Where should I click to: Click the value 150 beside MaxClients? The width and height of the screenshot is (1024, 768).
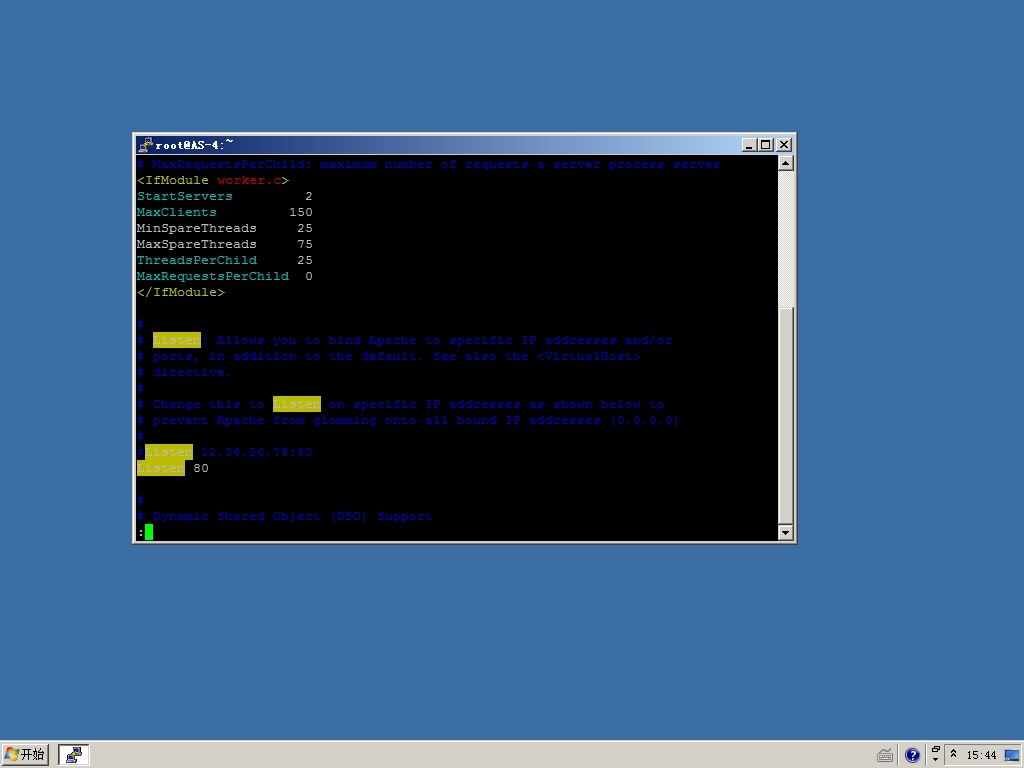click(x=301, y=212)
